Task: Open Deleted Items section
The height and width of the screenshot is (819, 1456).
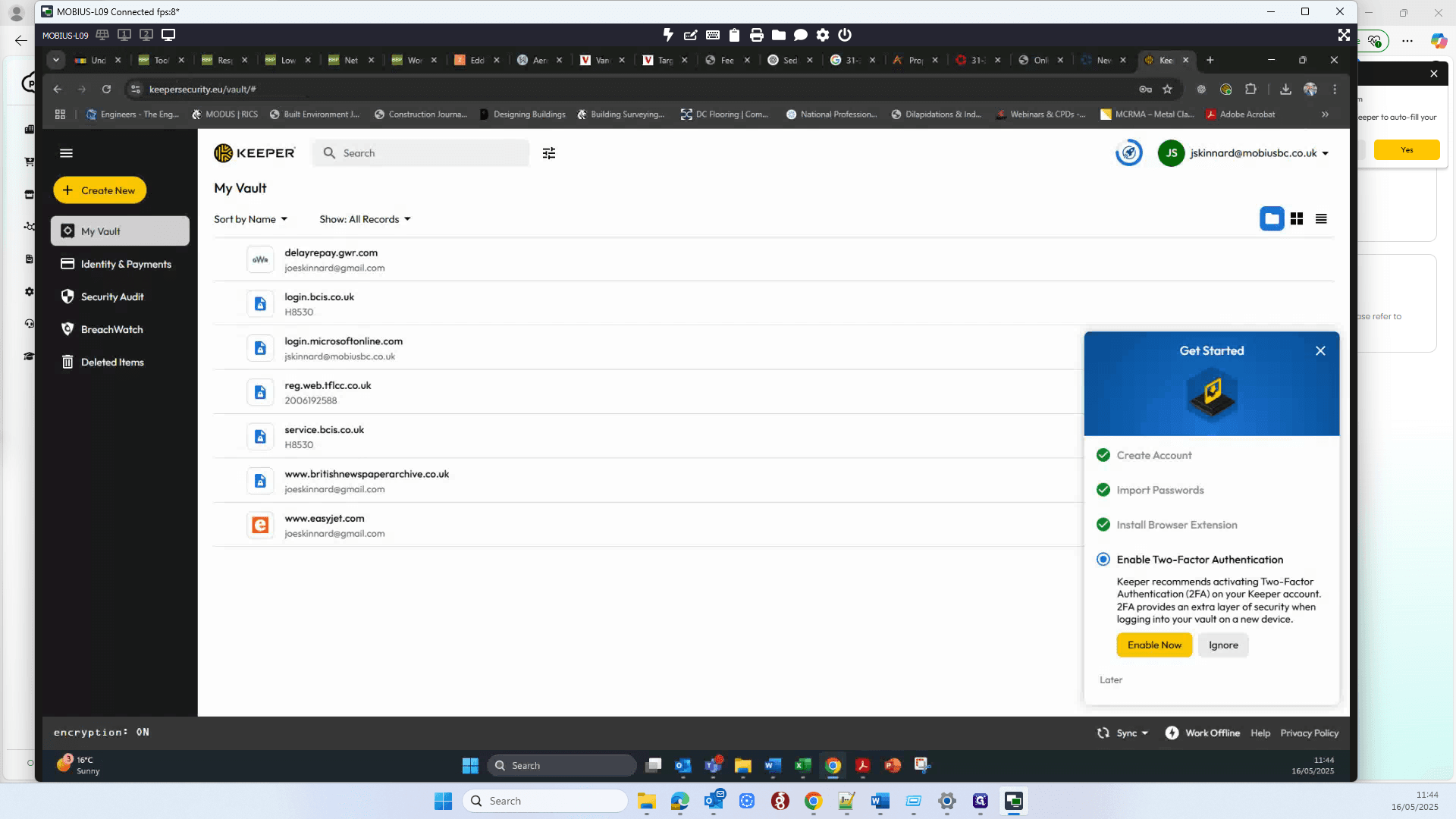Action: [x=120, y=362]
